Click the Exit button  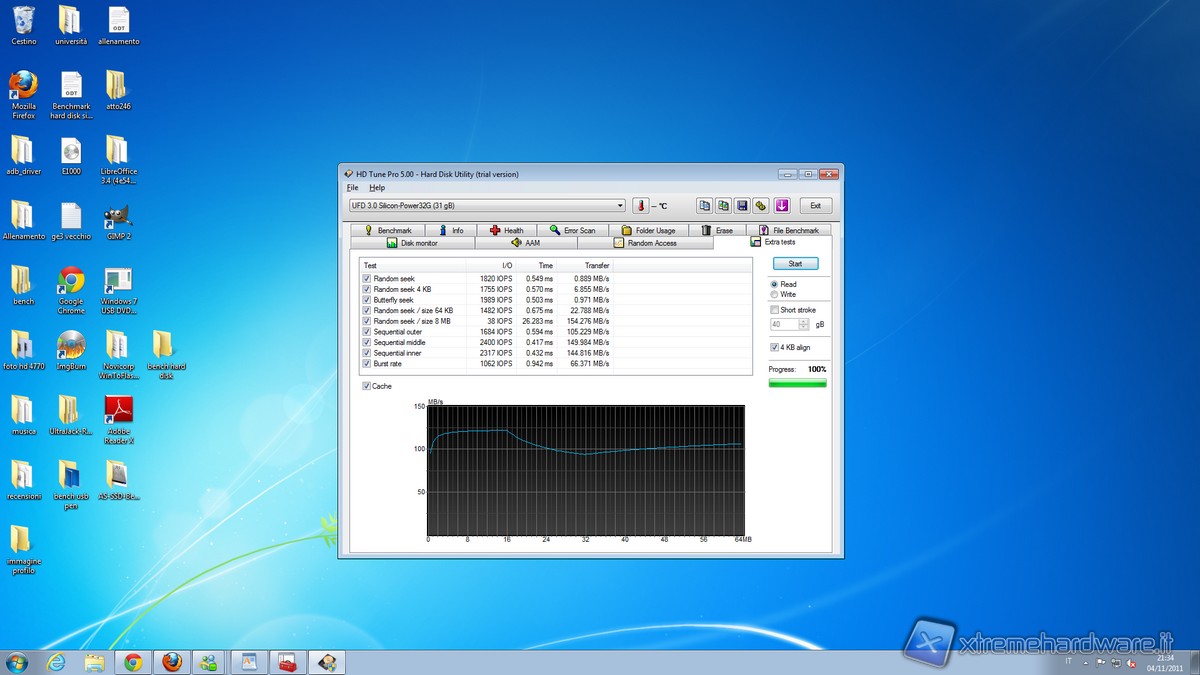pyautogui.click(x=815, y=206)
